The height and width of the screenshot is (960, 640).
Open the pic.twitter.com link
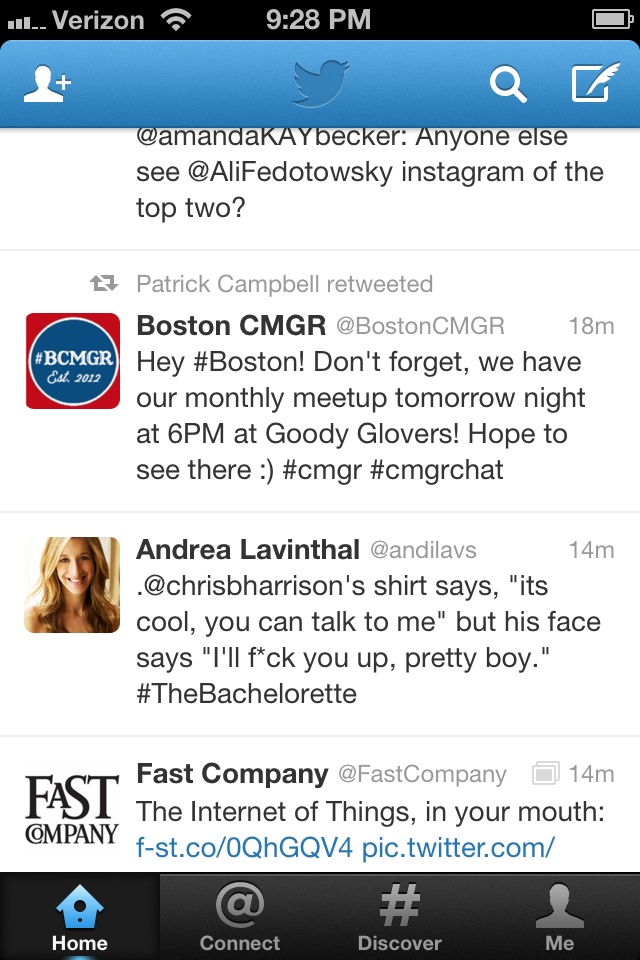click(458, 848)
